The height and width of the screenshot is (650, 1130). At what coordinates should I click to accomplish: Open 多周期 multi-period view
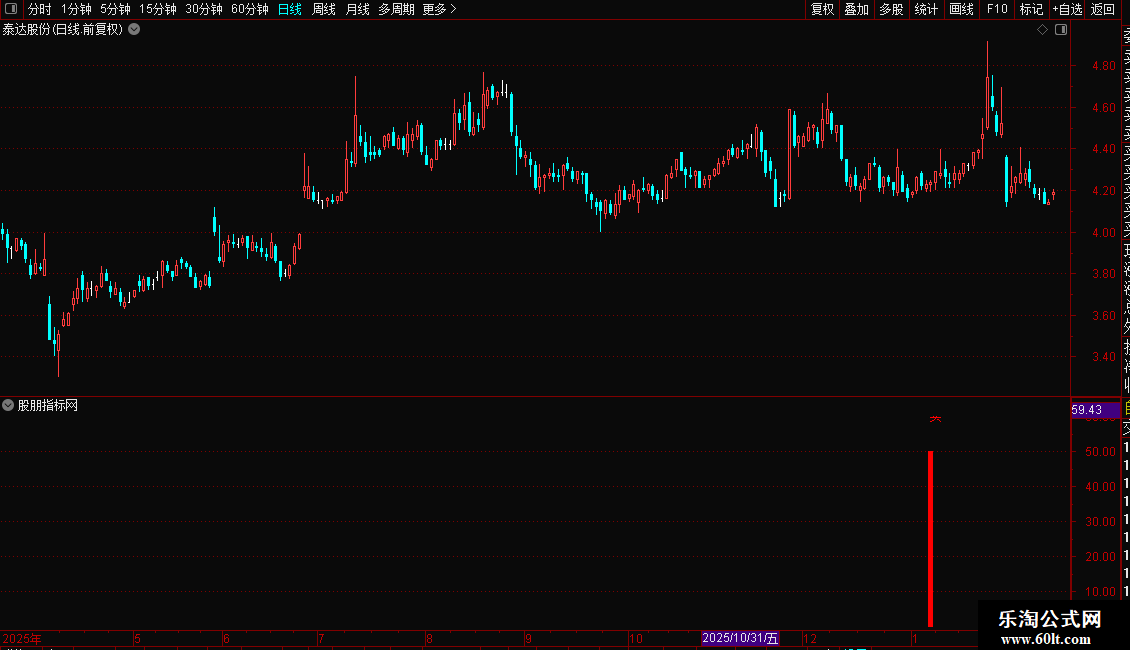coord(396,9)
